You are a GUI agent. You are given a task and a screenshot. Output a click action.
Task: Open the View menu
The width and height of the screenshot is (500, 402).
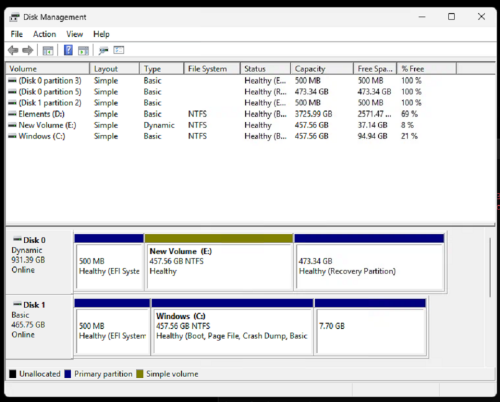[75, 34]
